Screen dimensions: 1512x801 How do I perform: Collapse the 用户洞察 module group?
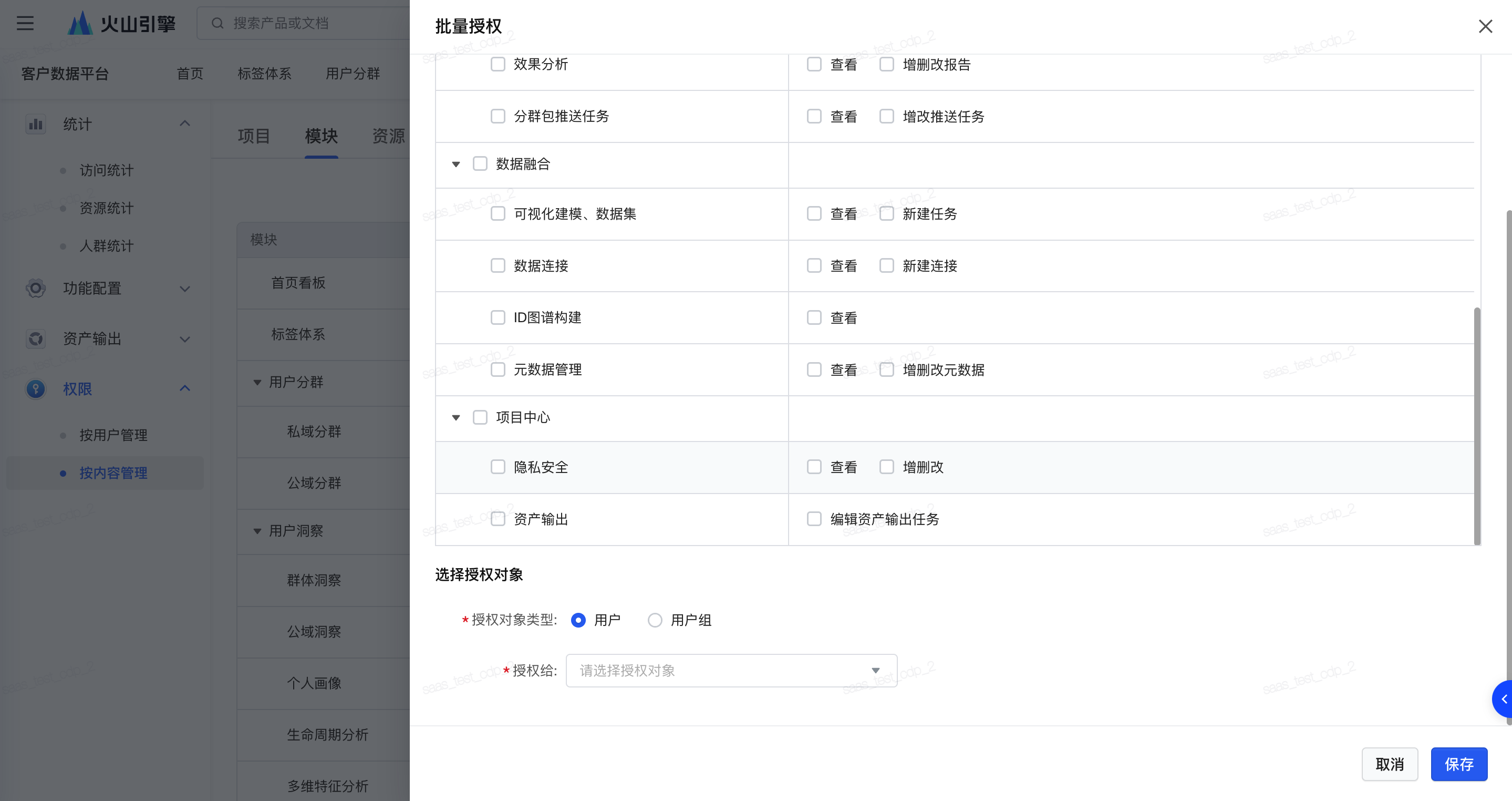pyautogui.click(x=257, y=531)
